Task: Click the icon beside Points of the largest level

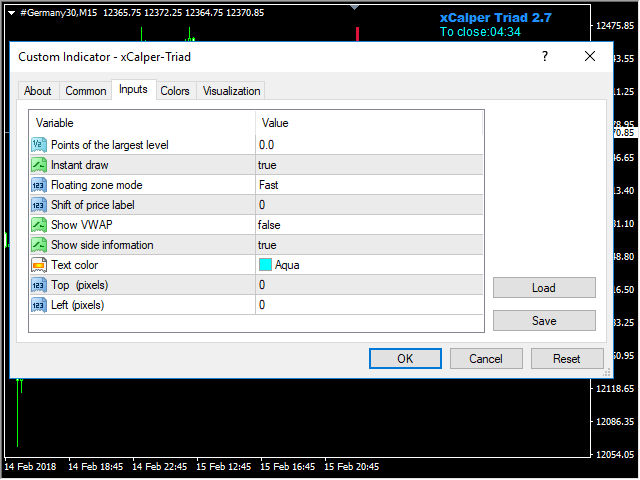Action: (x=39, y=145)
